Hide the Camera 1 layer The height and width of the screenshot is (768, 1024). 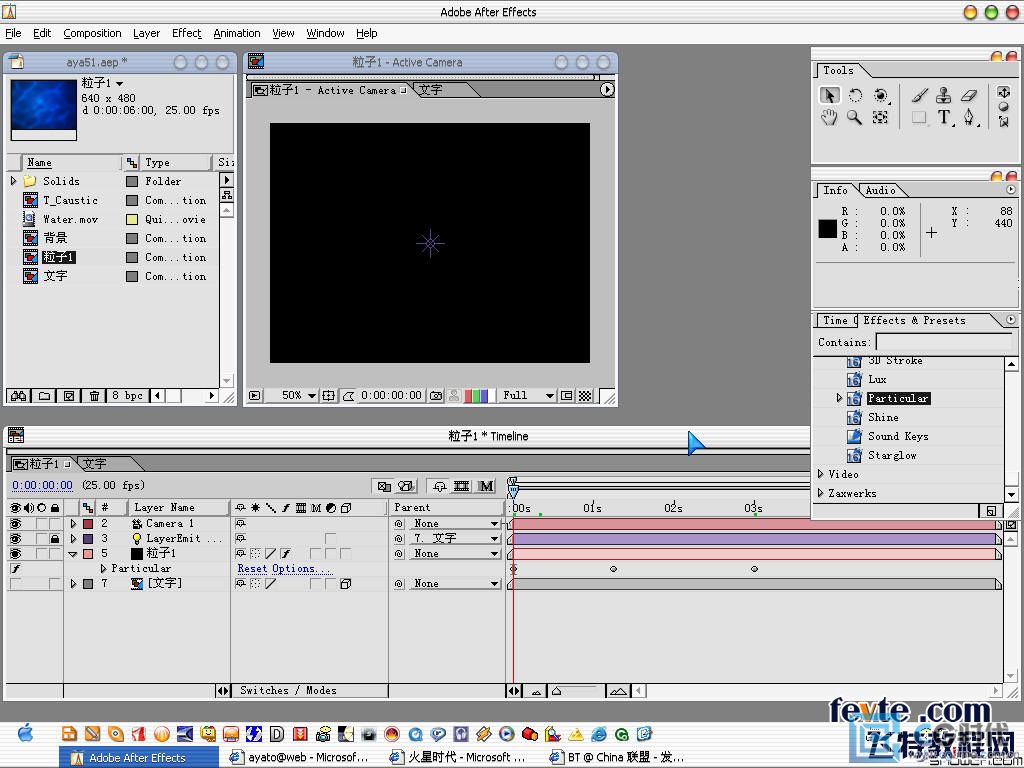click(x=15, y=524)
